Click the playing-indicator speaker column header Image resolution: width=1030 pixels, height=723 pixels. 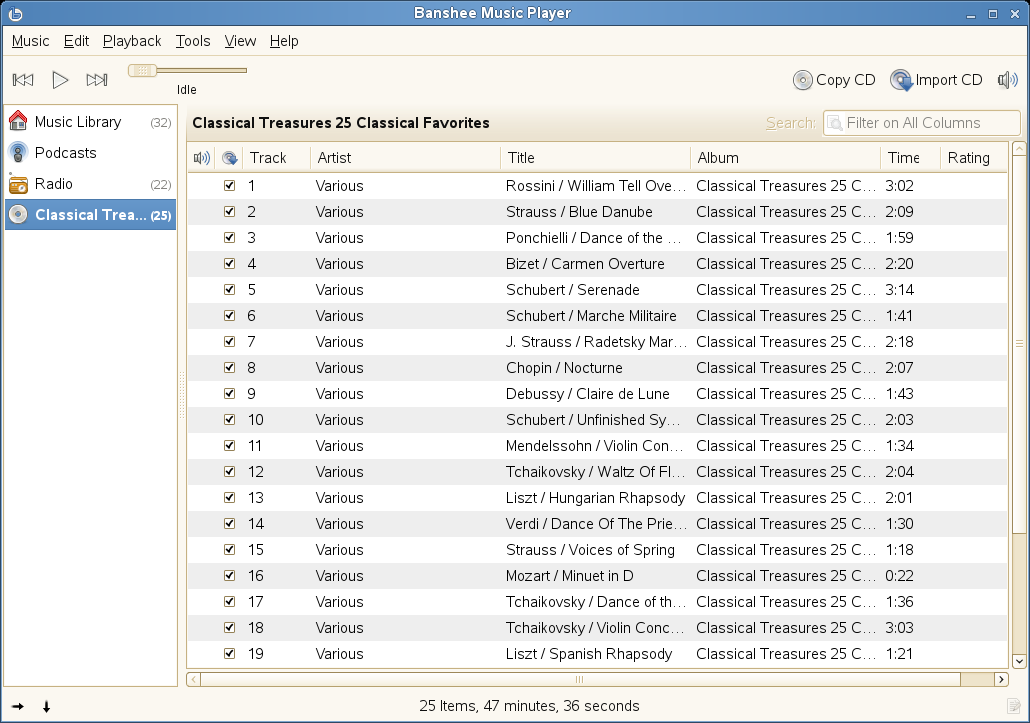tap(202, 158)
